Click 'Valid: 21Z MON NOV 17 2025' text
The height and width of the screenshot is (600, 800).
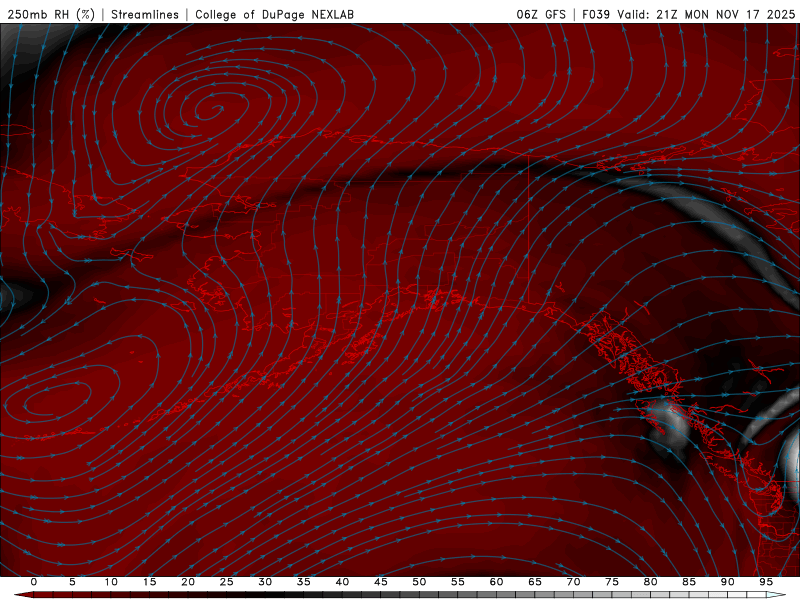706,14
